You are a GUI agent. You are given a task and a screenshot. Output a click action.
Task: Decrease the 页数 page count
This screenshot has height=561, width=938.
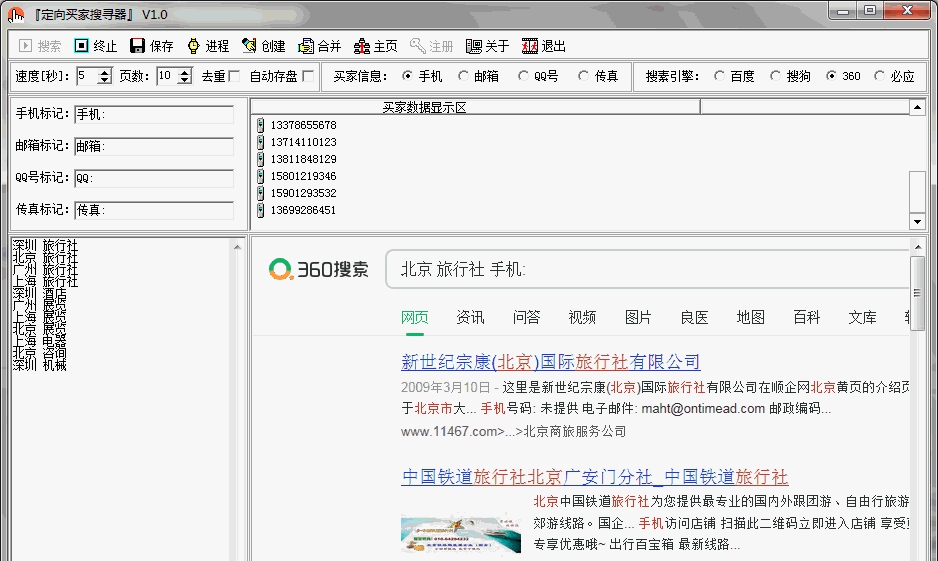[x=185, y=80]
